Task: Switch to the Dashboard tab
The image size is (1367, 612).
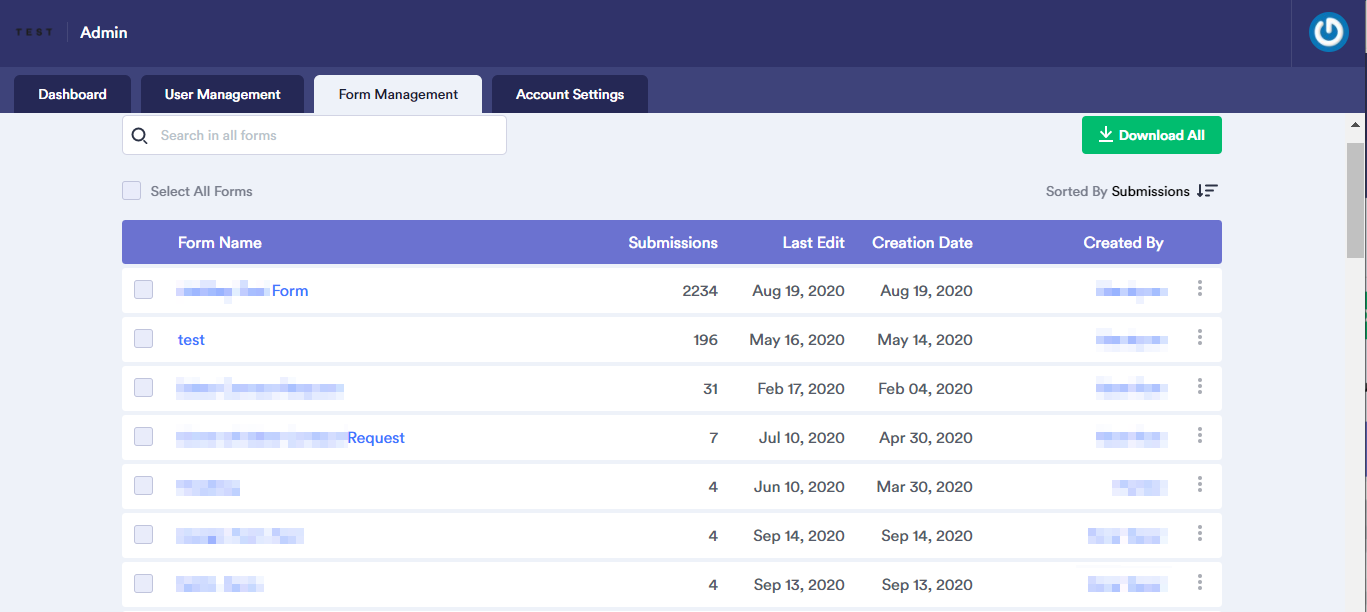Action: point(72,95)
